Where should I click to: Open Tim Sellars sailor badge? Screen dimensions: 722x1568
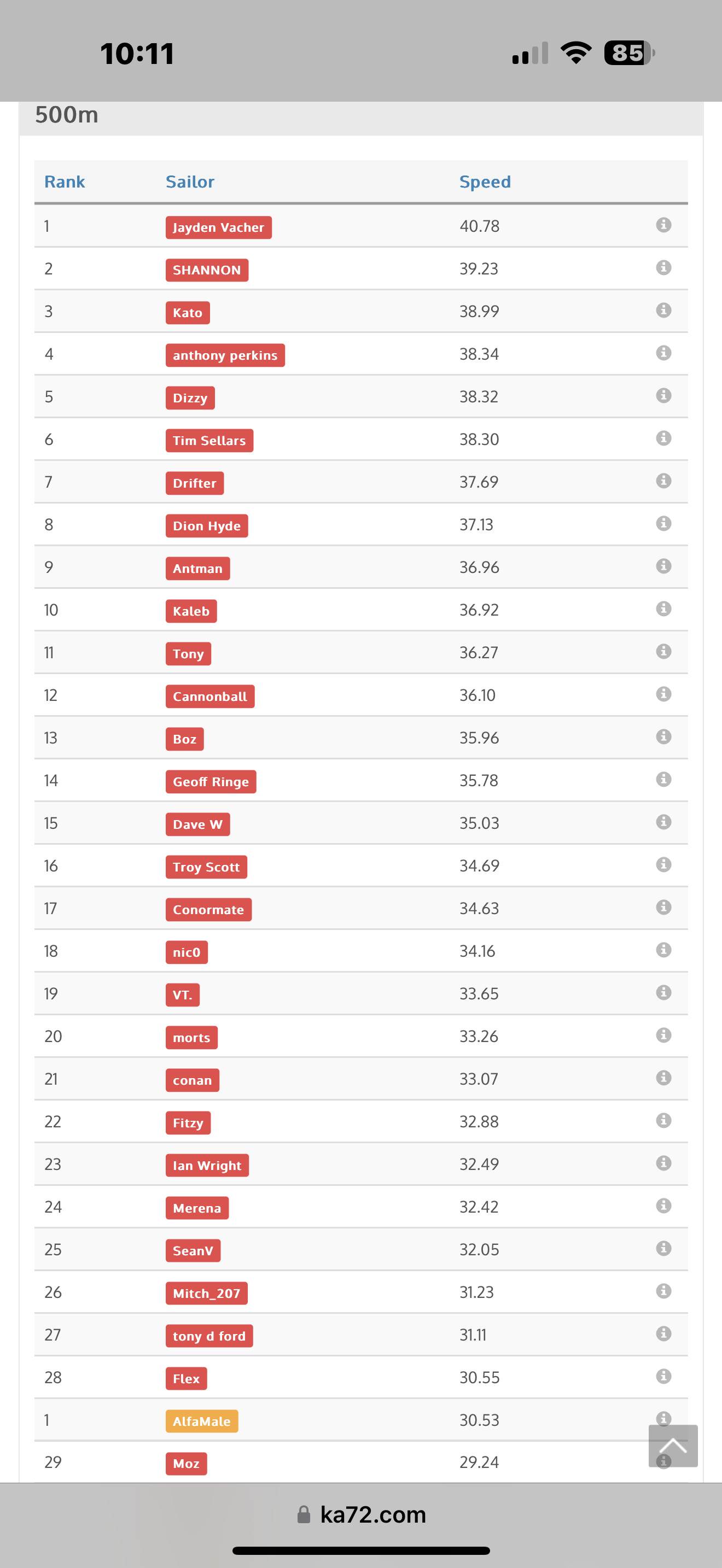[x=209, y=441]
